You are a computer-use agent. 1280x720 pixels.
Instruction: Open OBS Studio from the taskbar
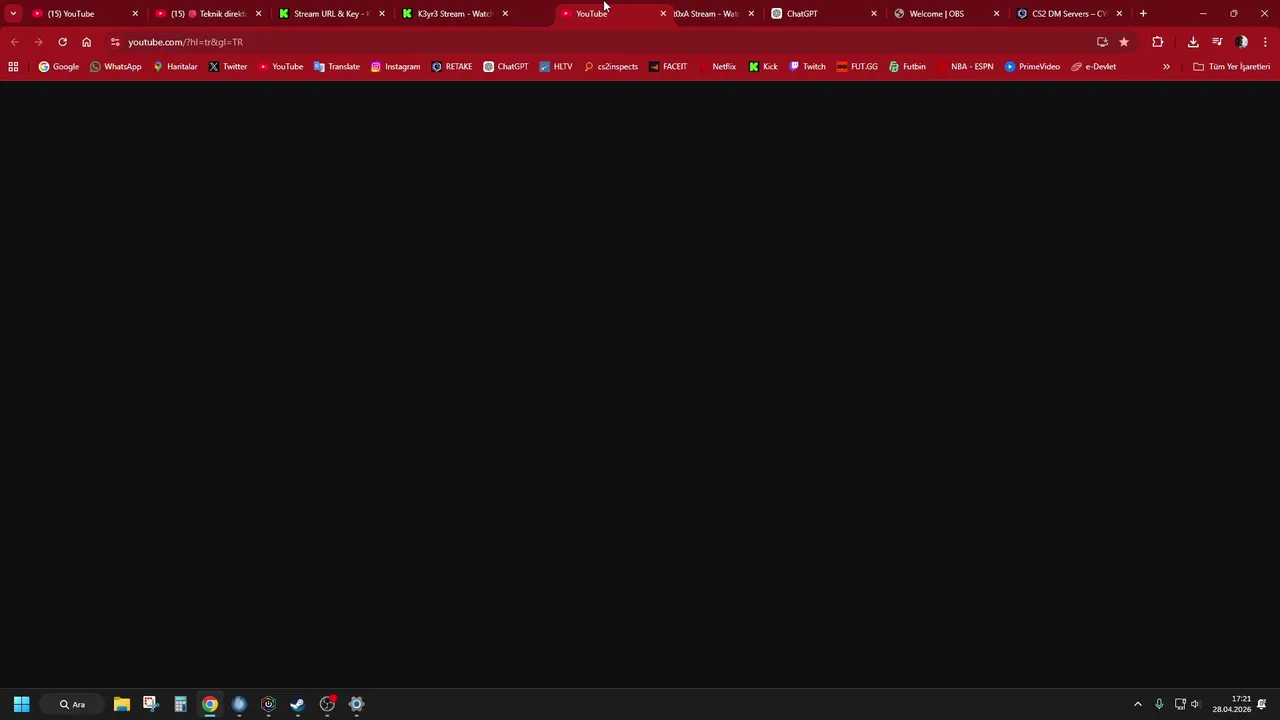[x=327, y=704]
